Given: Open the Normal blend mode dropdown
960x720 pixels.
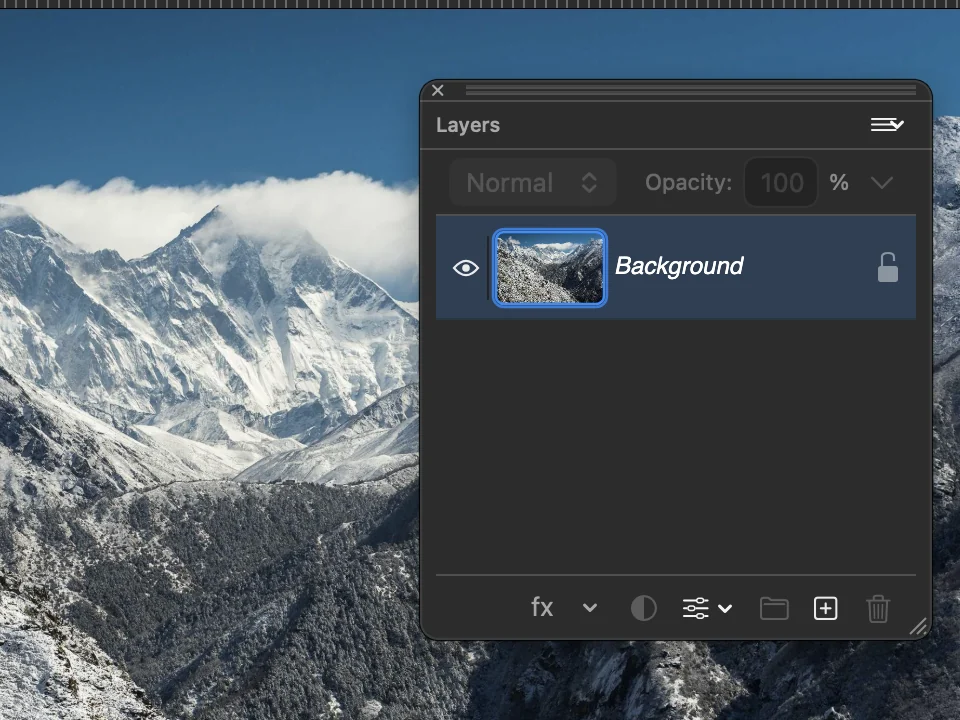Looking at the screenshot, I should (533, 182).
